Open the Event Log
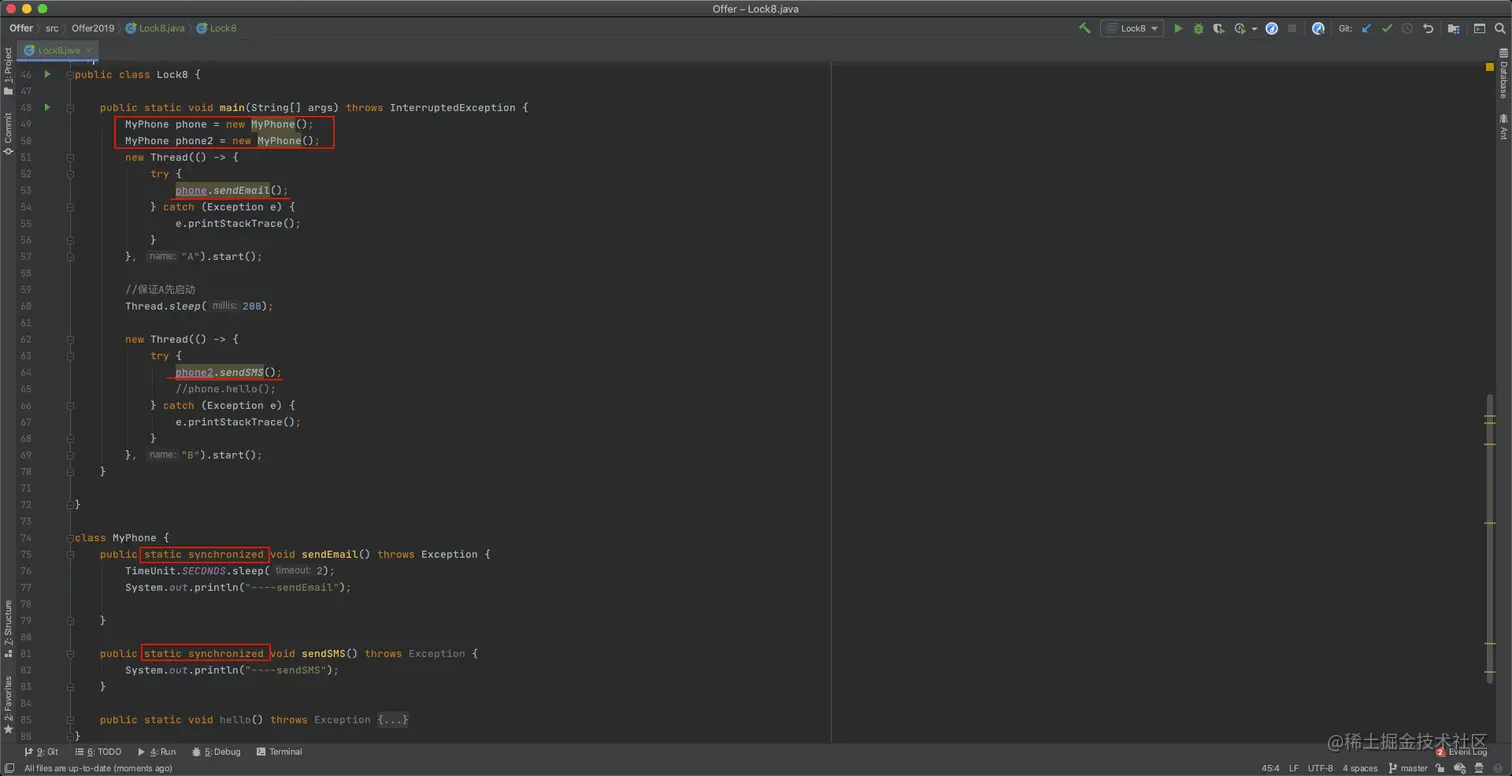1512x776 pixels. (1462, 752)
